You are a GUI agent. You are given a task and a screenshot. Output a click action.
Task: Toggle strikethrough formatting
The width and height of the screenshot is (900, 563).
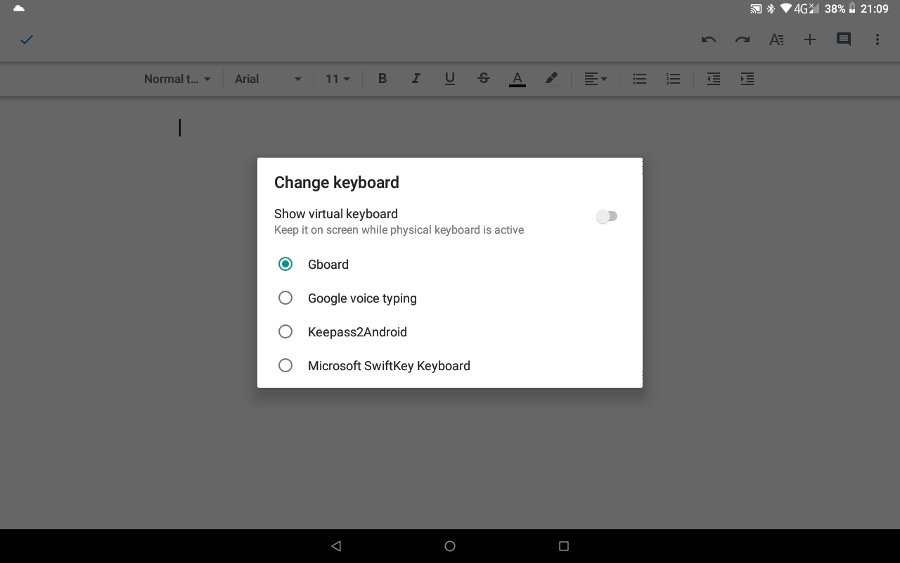pyautogui.click(x=483, y=79)
